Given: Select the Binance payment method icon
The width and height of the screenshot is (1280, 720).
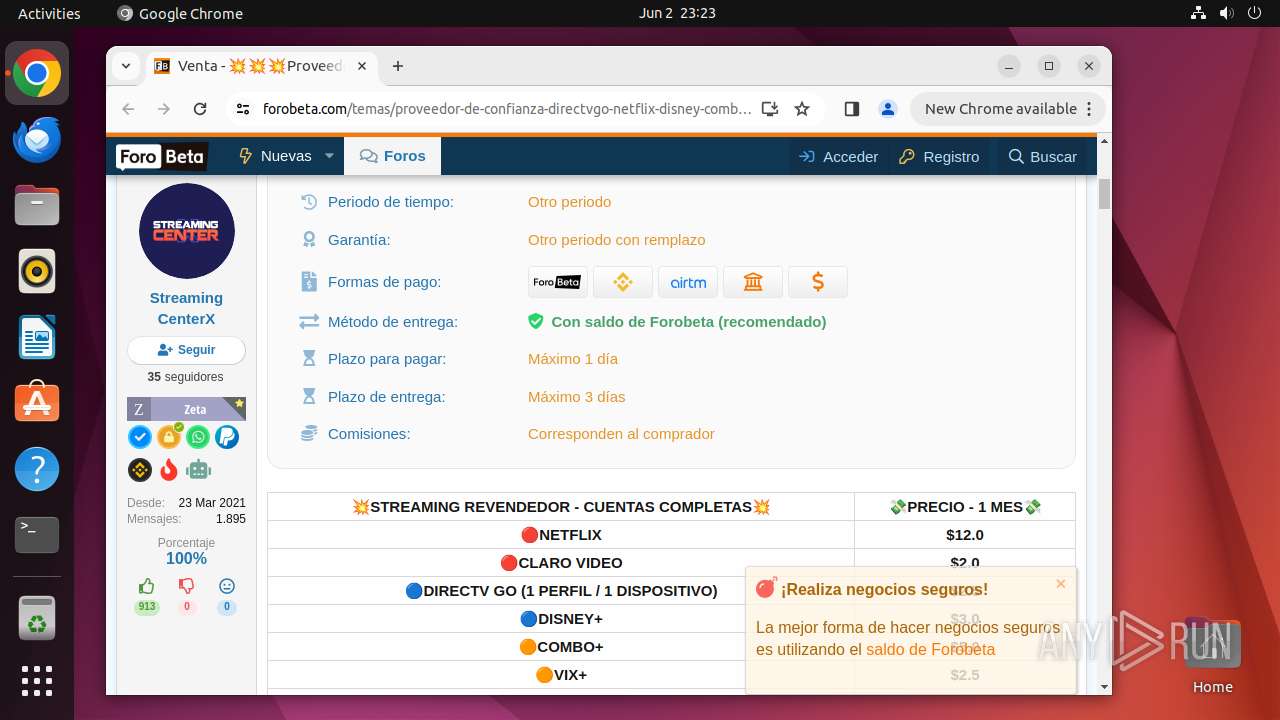Looking at the screenshot, I should [622, 282].
